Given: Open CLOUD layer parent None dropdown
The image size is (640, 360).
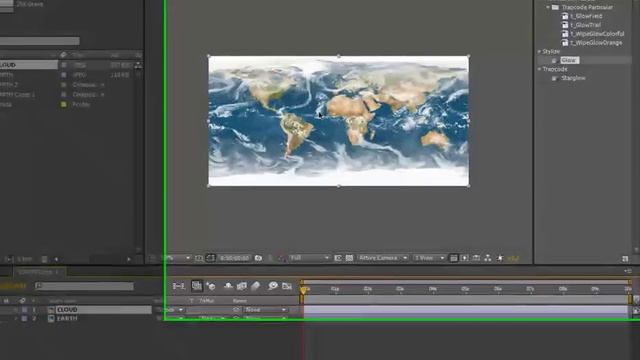Looking at the screenshot, I should (265, 310).
